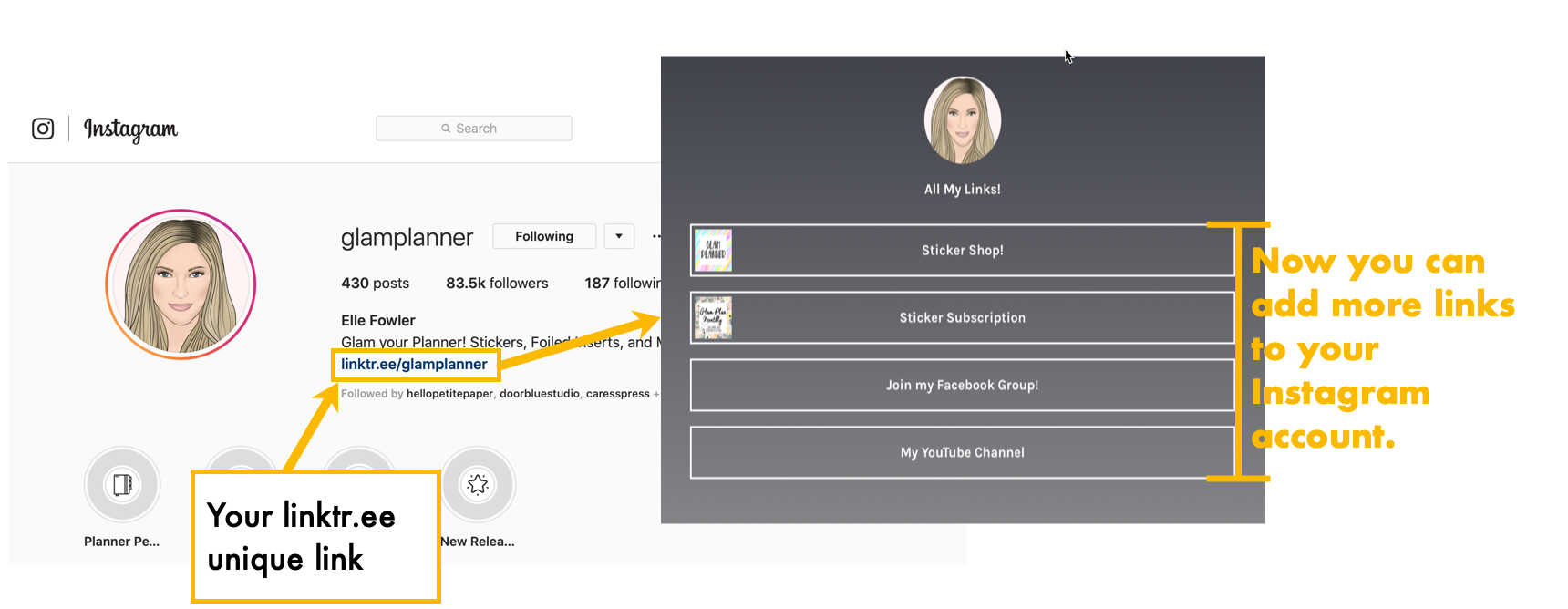Open hellopetitepaper follower profile
The image size is (1568, 609).
click(449, 394)
